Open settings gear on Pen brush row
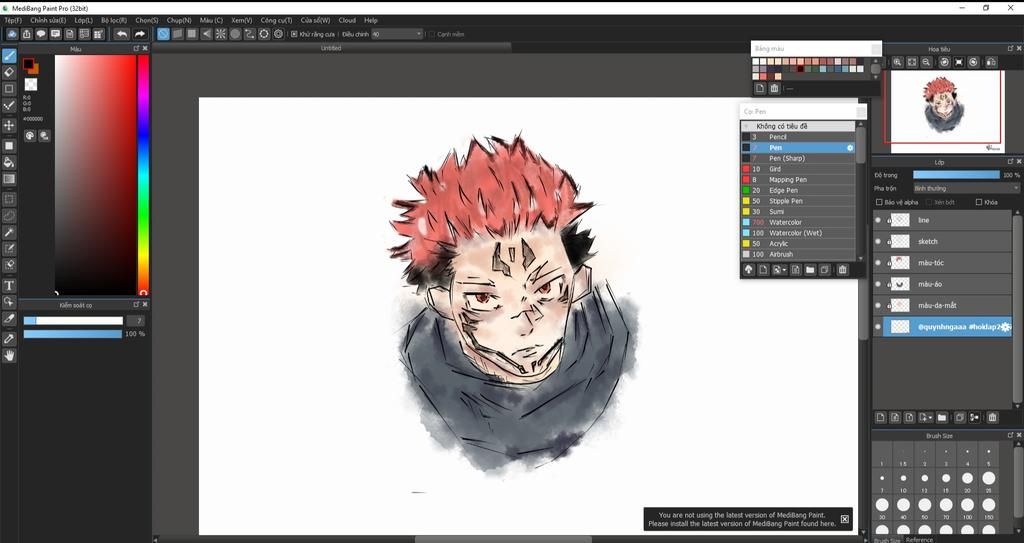Screen dimensions: 1024x543 (x=850, y=148)
